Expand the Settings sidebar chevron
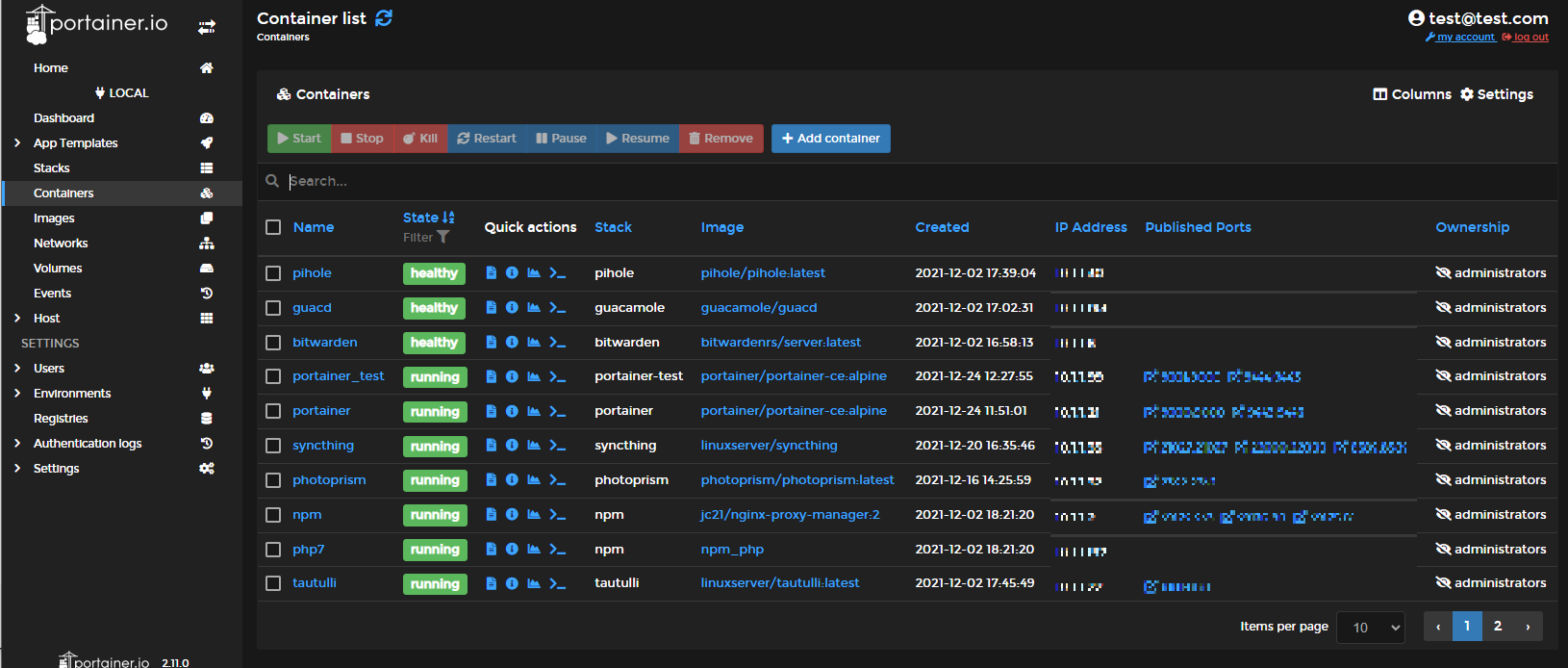Viewport: 1568px width, 668px height. click(17, 469)
